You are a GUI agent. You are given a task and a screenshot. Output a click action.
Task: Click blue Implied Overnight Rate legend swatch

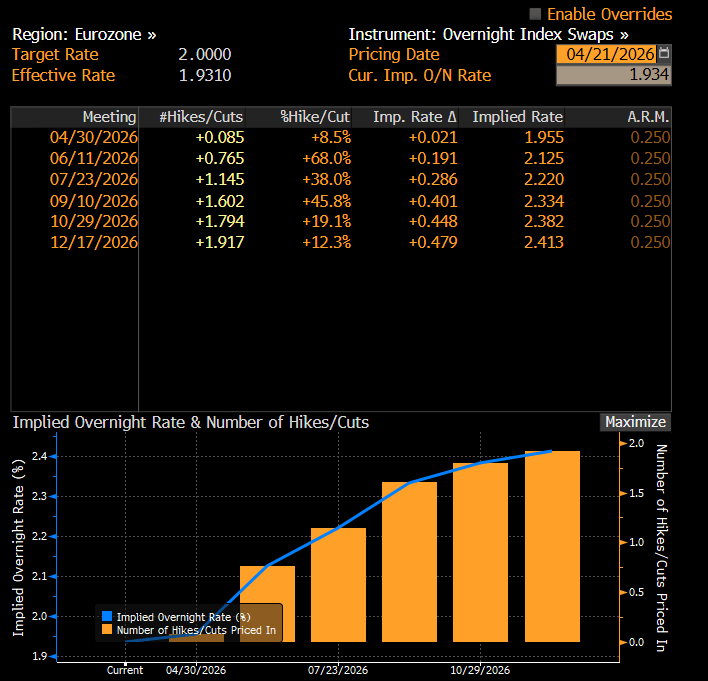pos(107,617)
